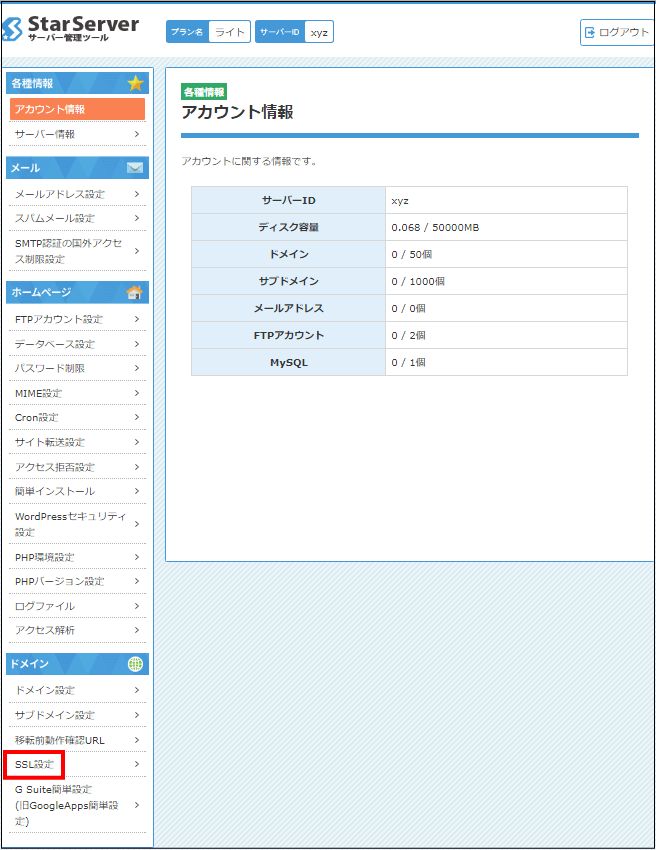Open 簡単インストール
Viewport: 656px width, 850px height.
point(78,491)
